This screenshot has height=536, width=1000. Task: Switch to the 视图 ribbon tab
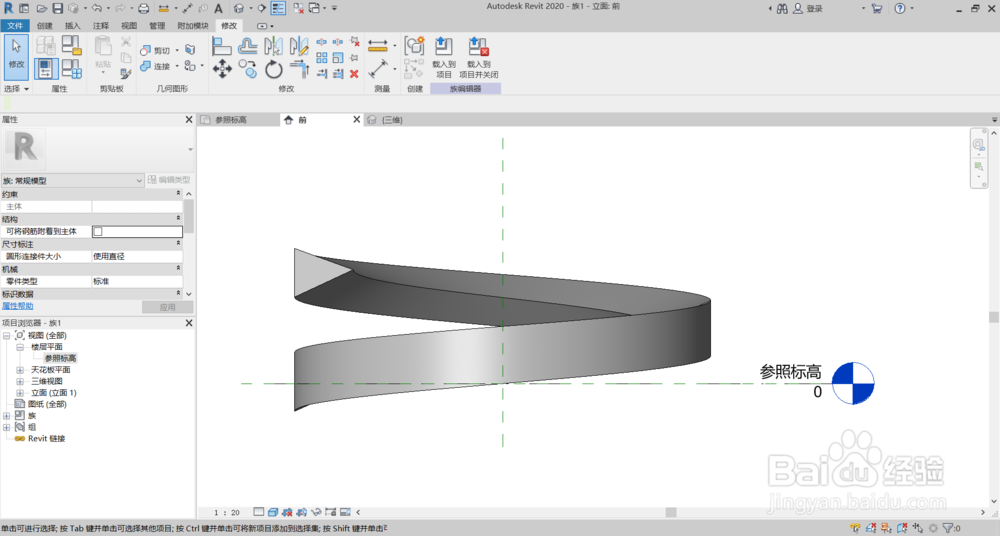tap(129, 26)
